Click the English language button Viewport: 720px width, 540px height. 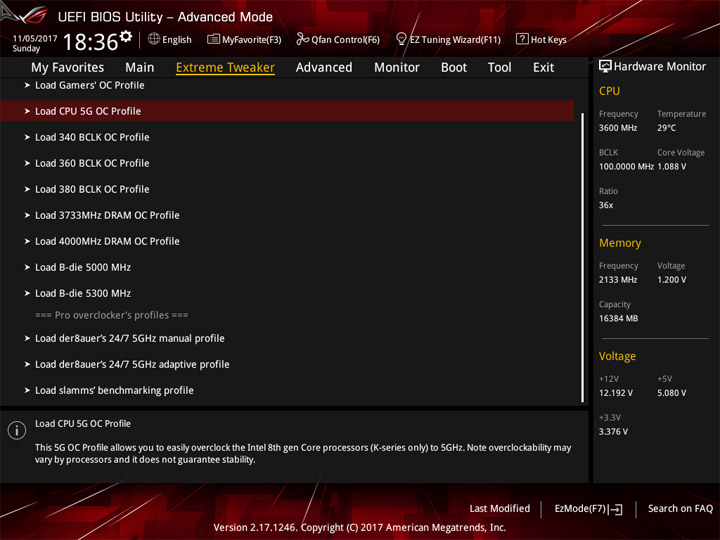pos(170,39)
